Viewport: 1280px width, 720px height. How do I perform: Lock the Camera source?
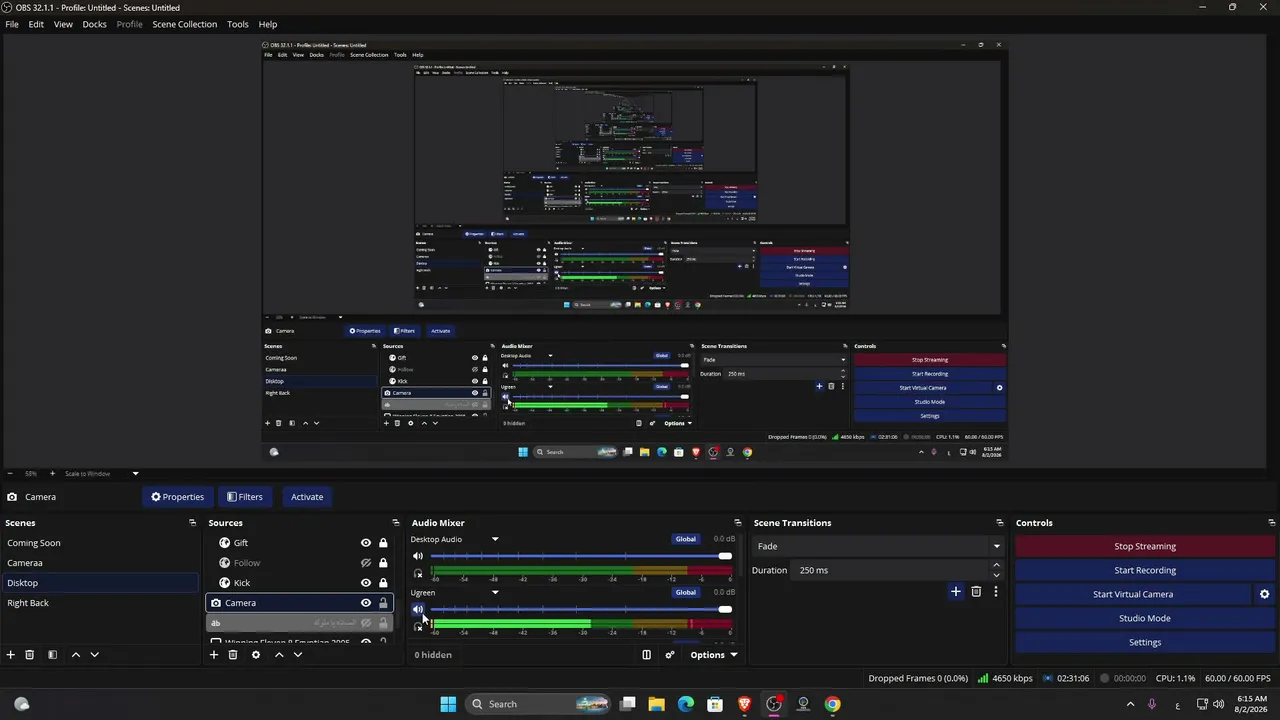383,603
